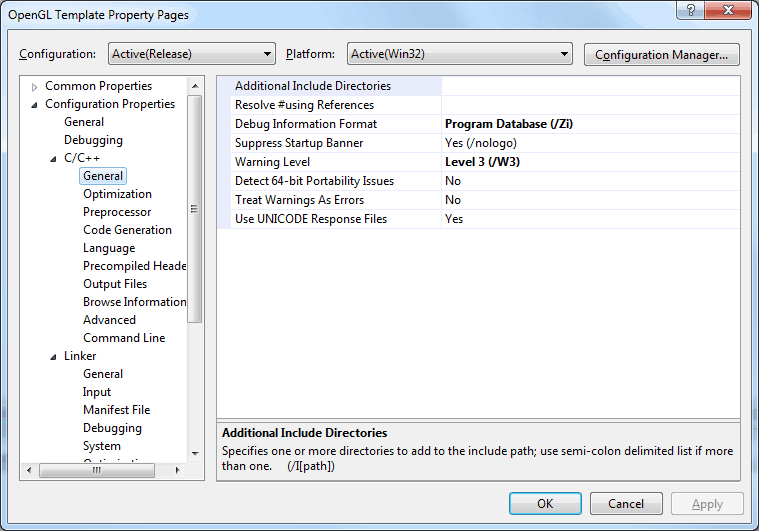Viewport: 759px width, 531px height.
Task: Select General under Linker
Action: point(103,374)
